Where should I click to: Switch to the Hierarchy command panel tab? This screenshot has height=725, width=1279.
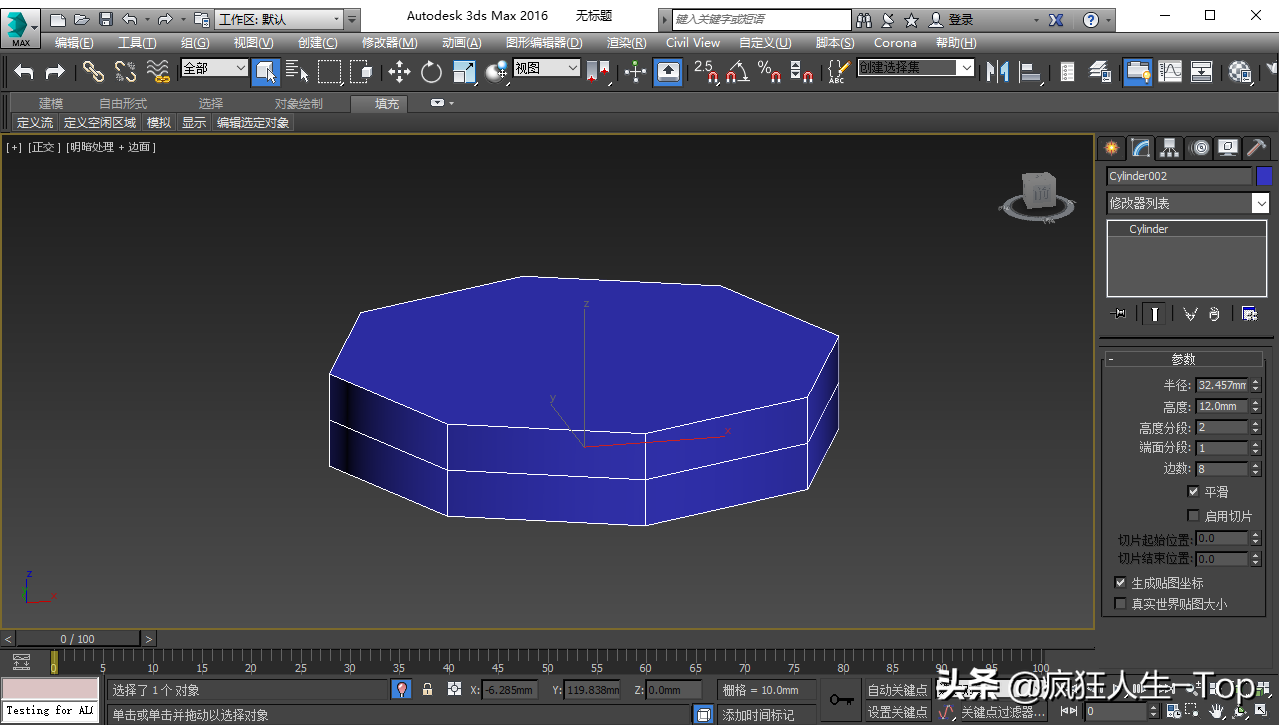(1169, 148)
